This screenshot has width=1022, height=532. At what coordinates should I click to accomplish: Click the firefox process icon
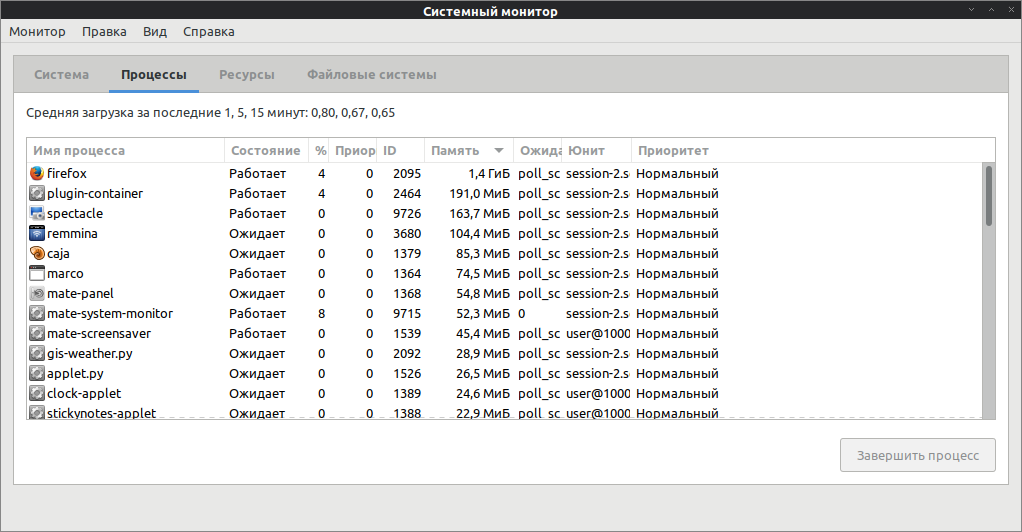37,173
